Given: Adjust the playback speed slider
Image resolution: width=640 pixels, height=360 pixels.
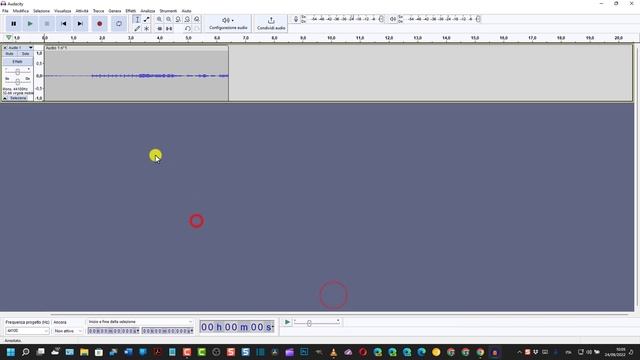Looking at the screenshot, I should pos(317,323).
